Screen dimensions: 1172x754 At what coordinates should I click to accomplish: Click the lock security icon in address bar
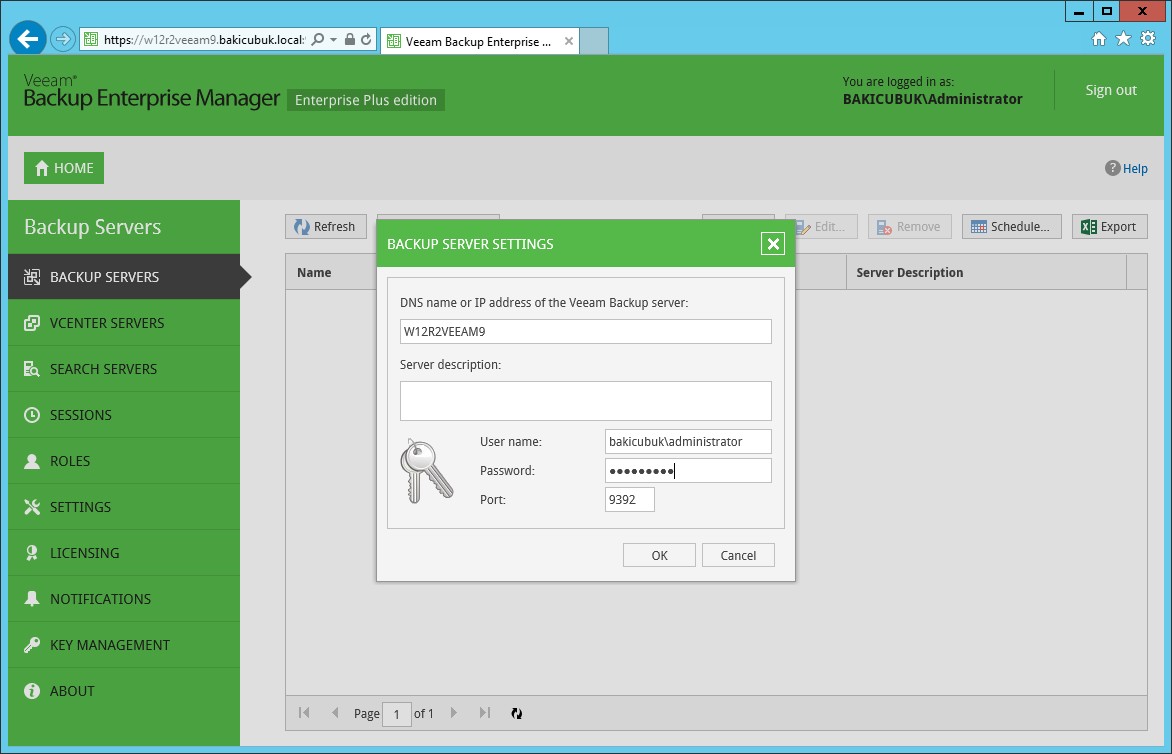[349, 40]
